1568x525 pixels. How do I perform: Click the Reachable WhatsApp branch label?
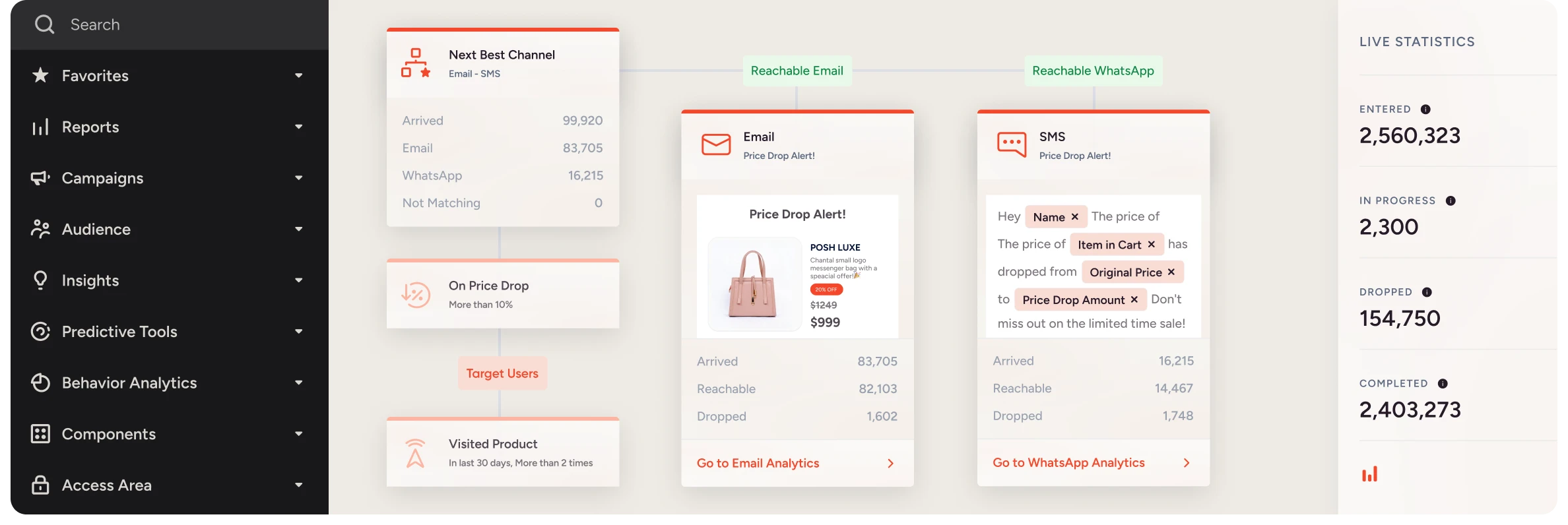click(x=1093, y=71)
